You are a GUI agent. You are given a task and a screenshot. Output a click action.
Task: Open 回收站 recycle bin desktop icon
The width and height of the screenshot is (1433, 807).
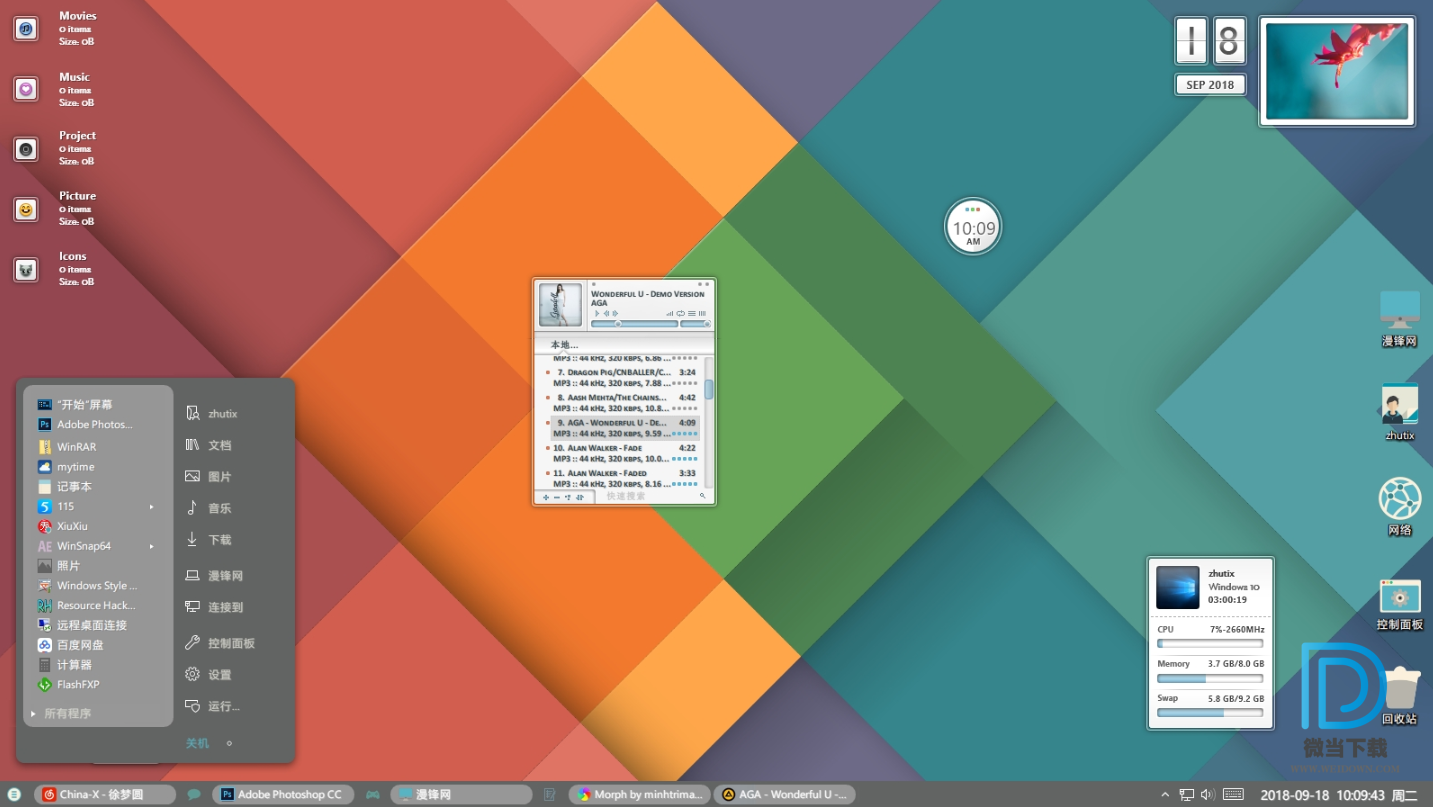click(1400, 695)
